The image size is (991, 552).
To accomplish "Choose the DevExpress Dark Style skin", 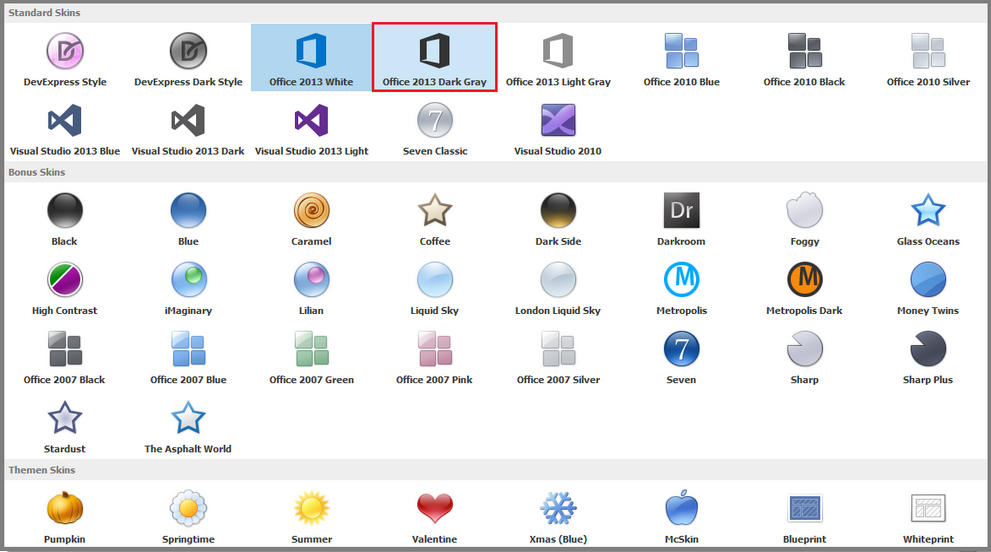I will point(188,58).
